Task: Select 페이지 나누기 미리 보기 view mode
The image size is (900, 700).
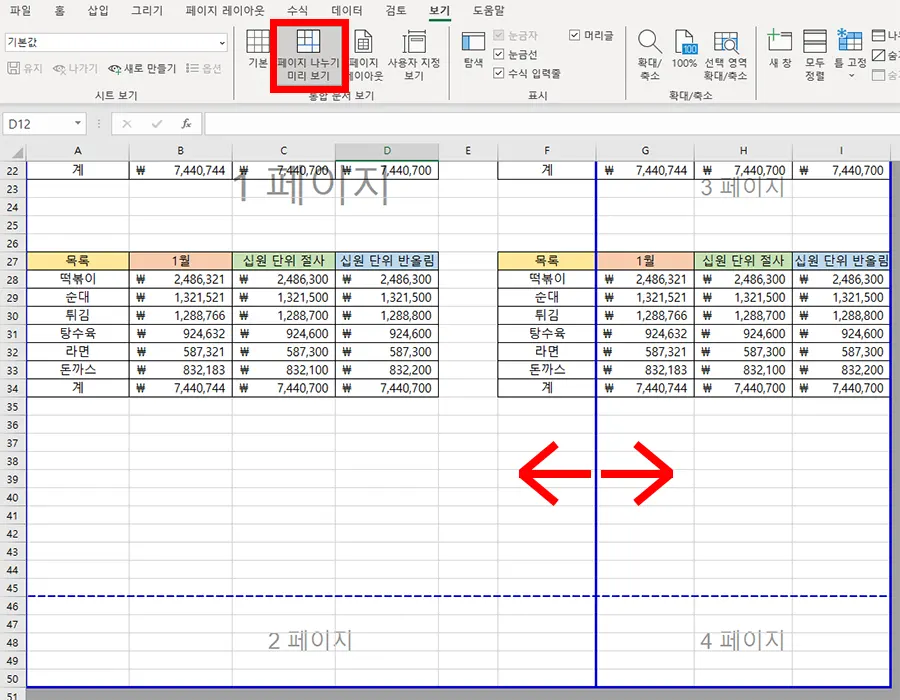Action: tap(309, 55)
